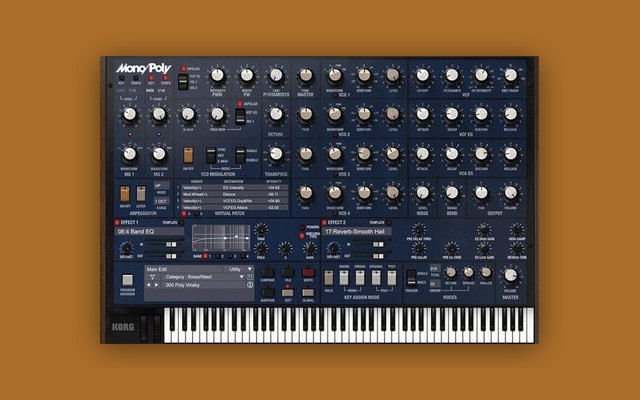Toggle the Arpeggiator ON/OFF switch
The width and height of the screenshot is (640, 400).
[125, 194]
